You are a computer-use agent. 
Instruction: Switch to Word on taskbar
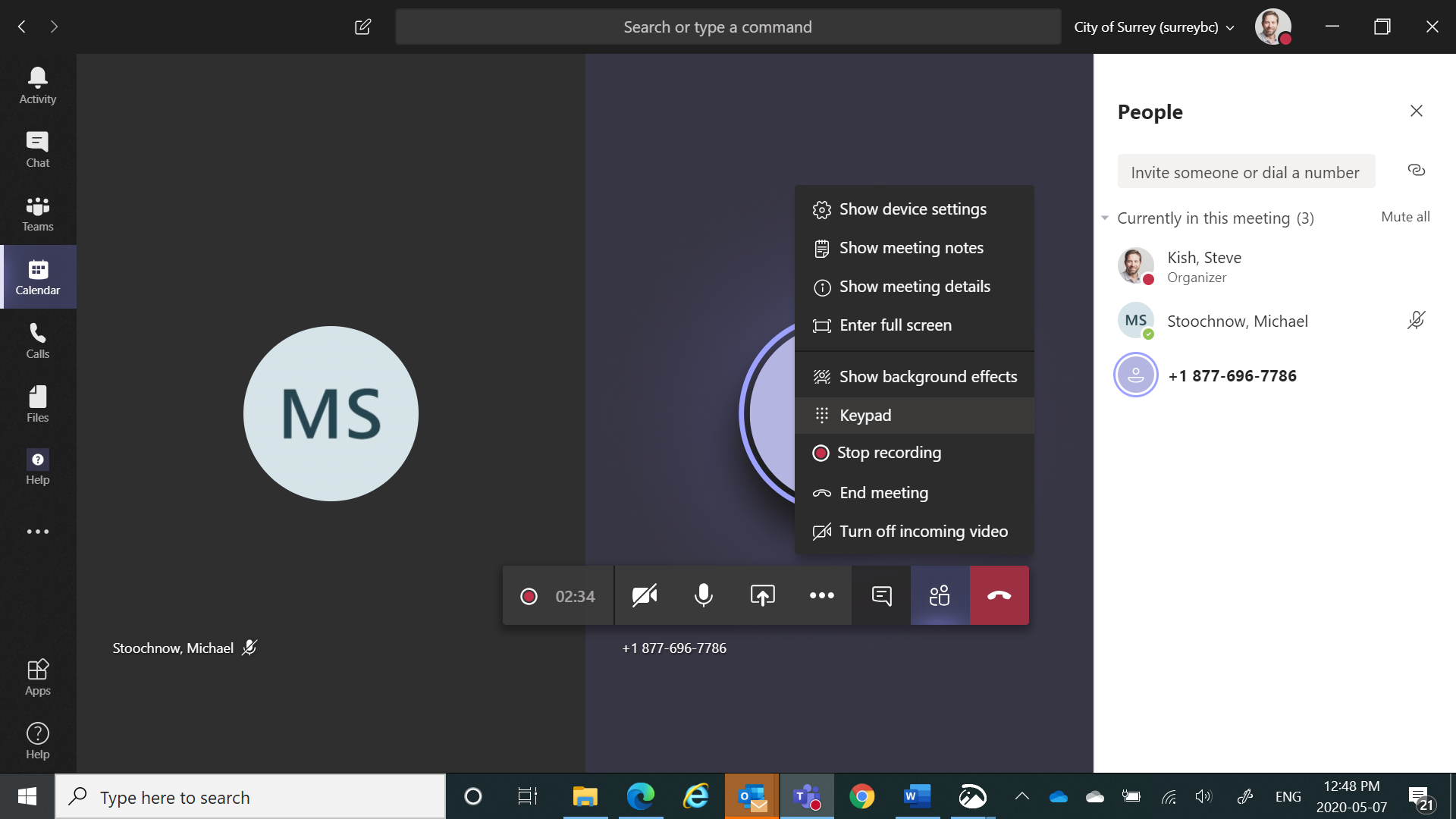click(917, 796)
